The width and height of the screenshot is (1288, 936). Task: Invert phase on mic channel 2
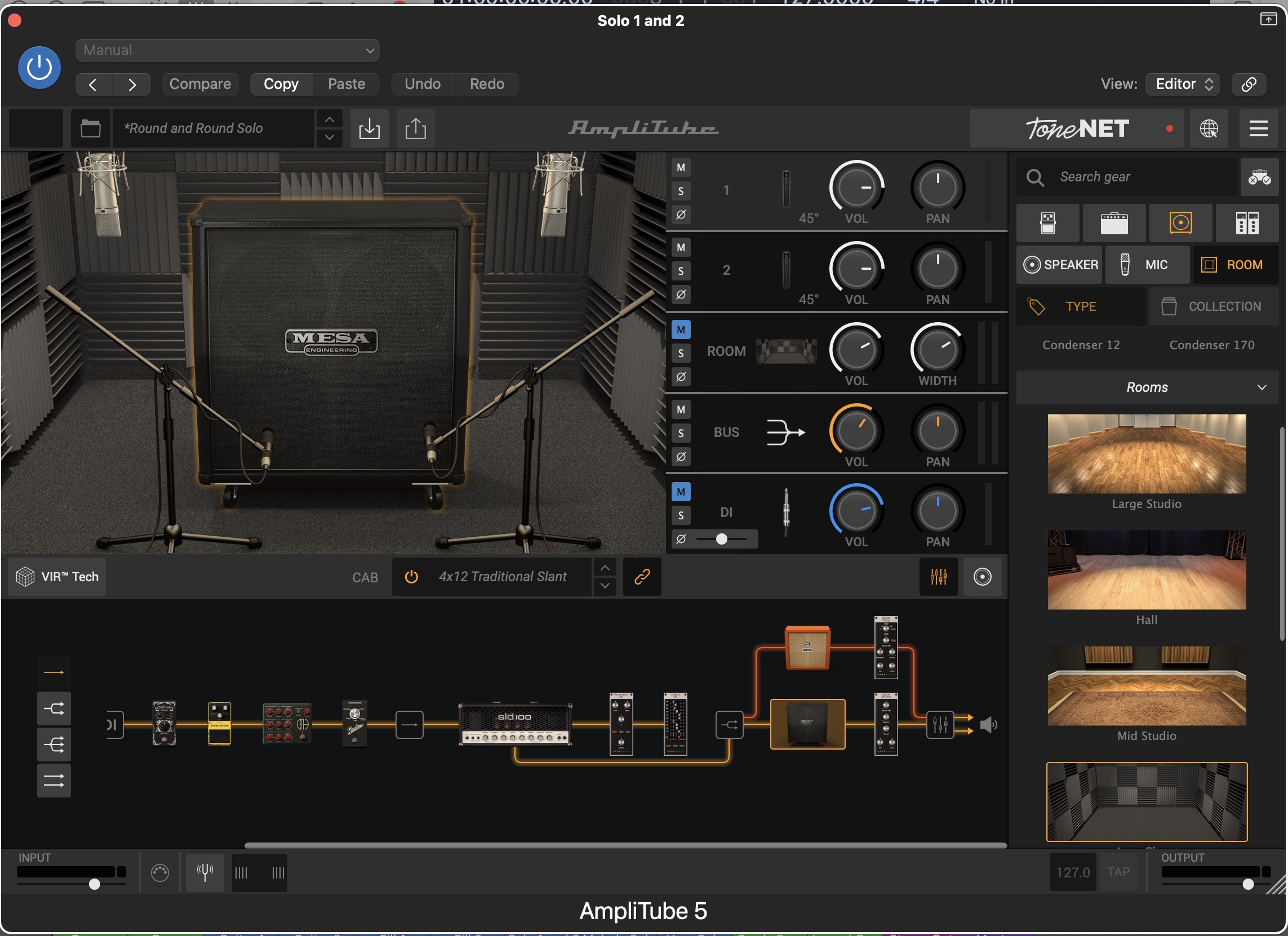coord(681,295)
